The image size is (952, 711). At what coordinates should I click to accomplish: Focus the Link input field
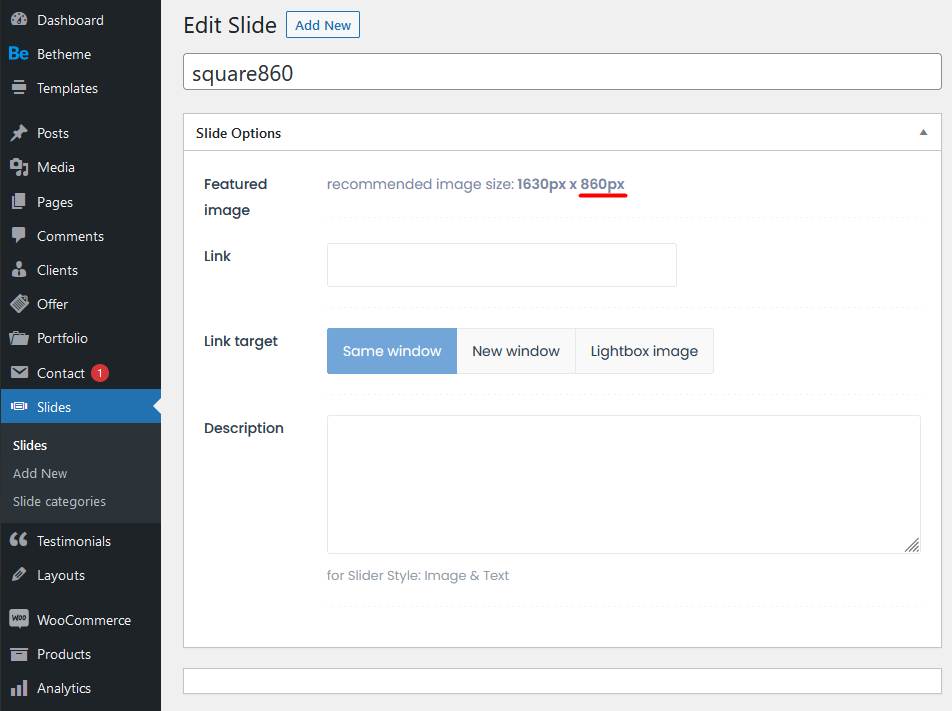(x=501, y=265)
